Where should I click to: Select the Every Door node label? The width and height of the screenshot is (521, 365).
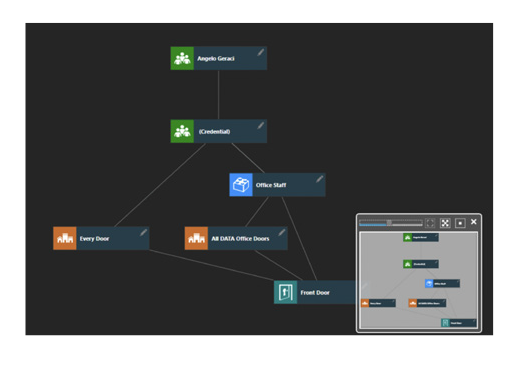click(x=94, y=239)
